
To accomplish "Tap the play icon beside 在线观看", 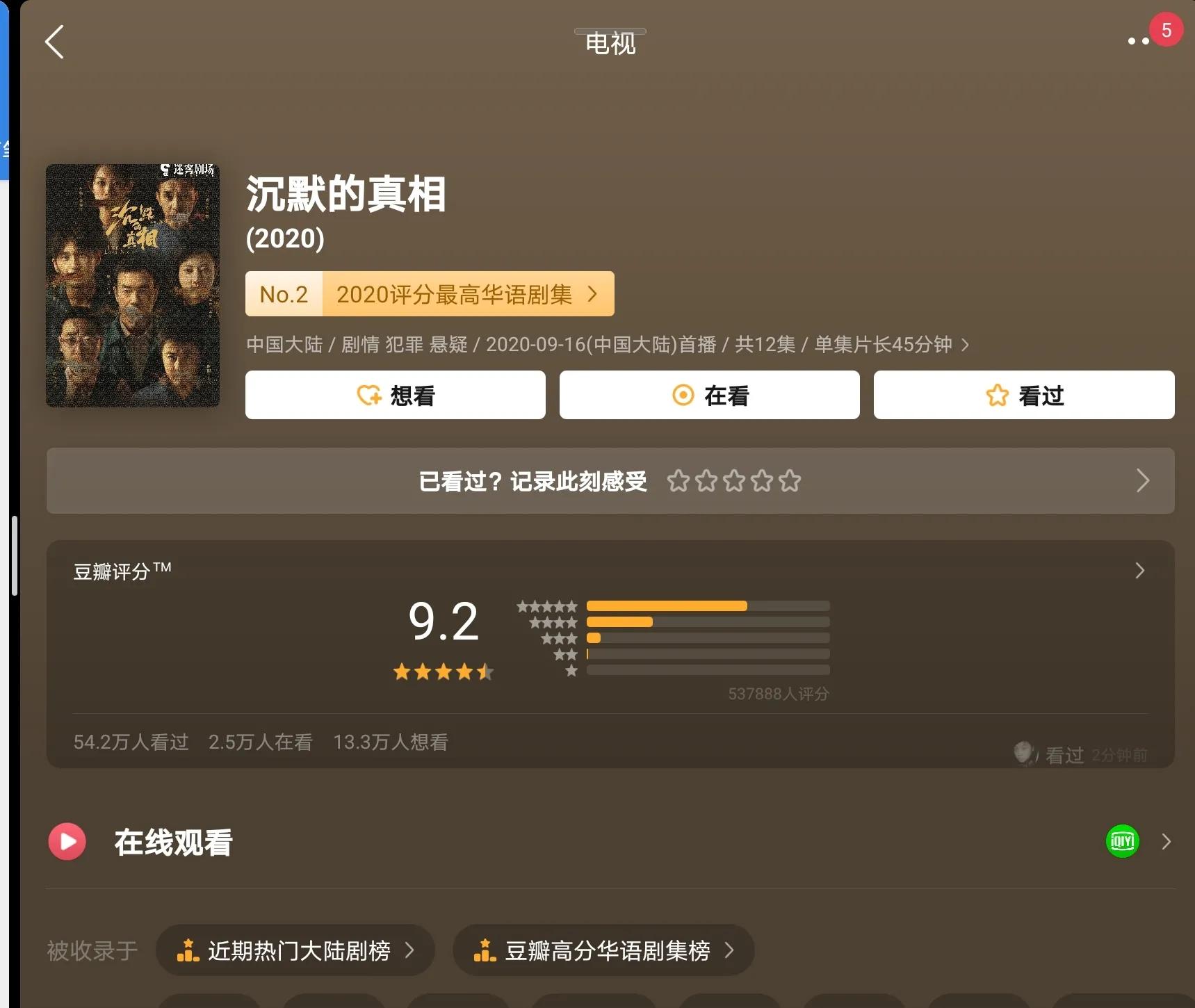I will pos(67,842).
